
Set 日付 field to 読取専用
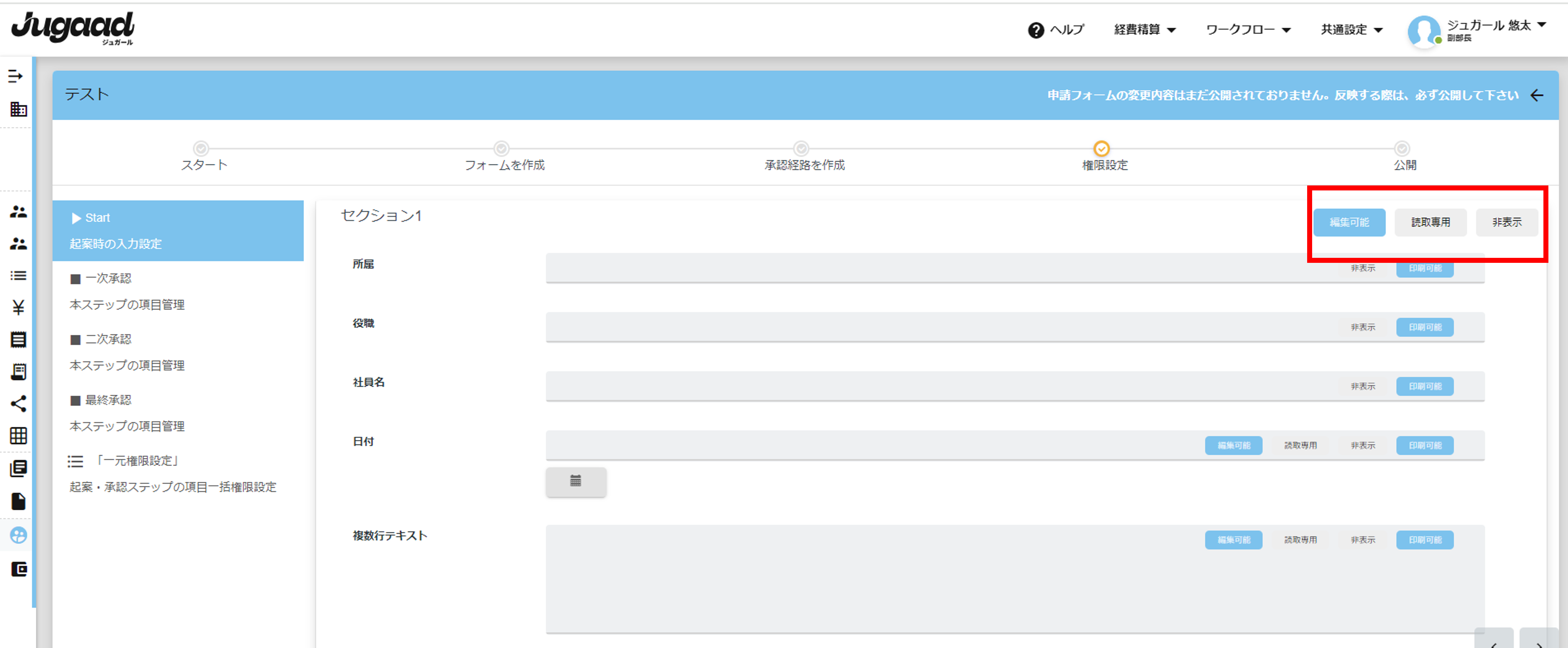pos(1300,445)
